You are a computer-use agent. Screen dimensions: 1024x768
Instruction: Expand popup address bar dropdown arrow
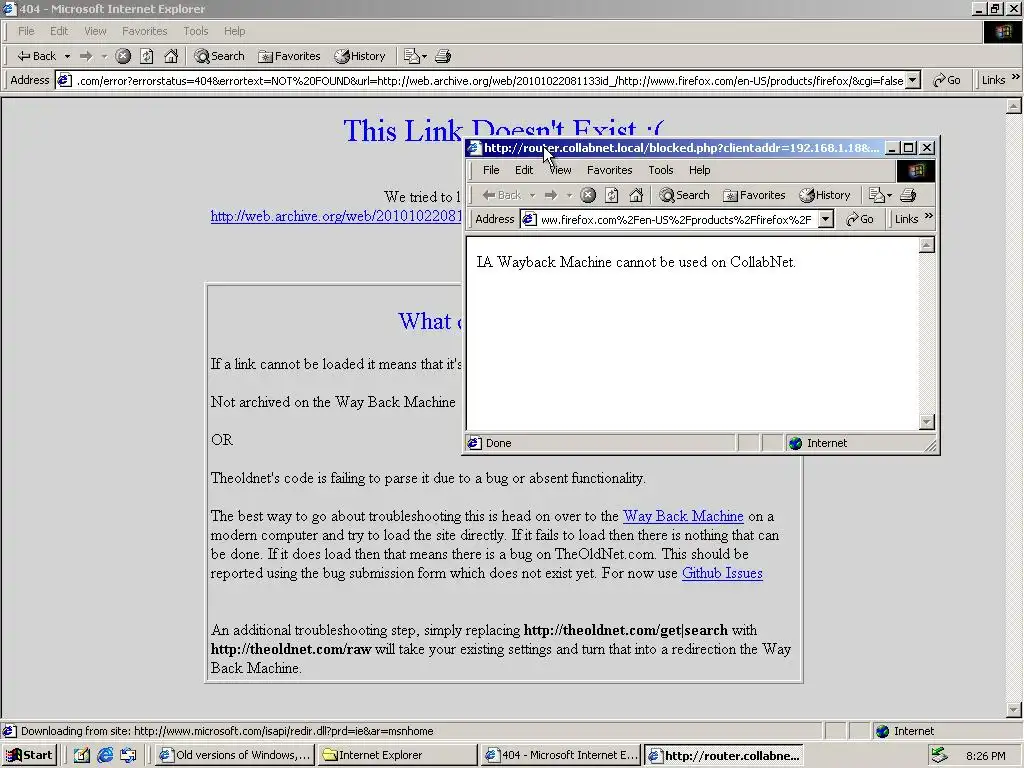(826, 219)
